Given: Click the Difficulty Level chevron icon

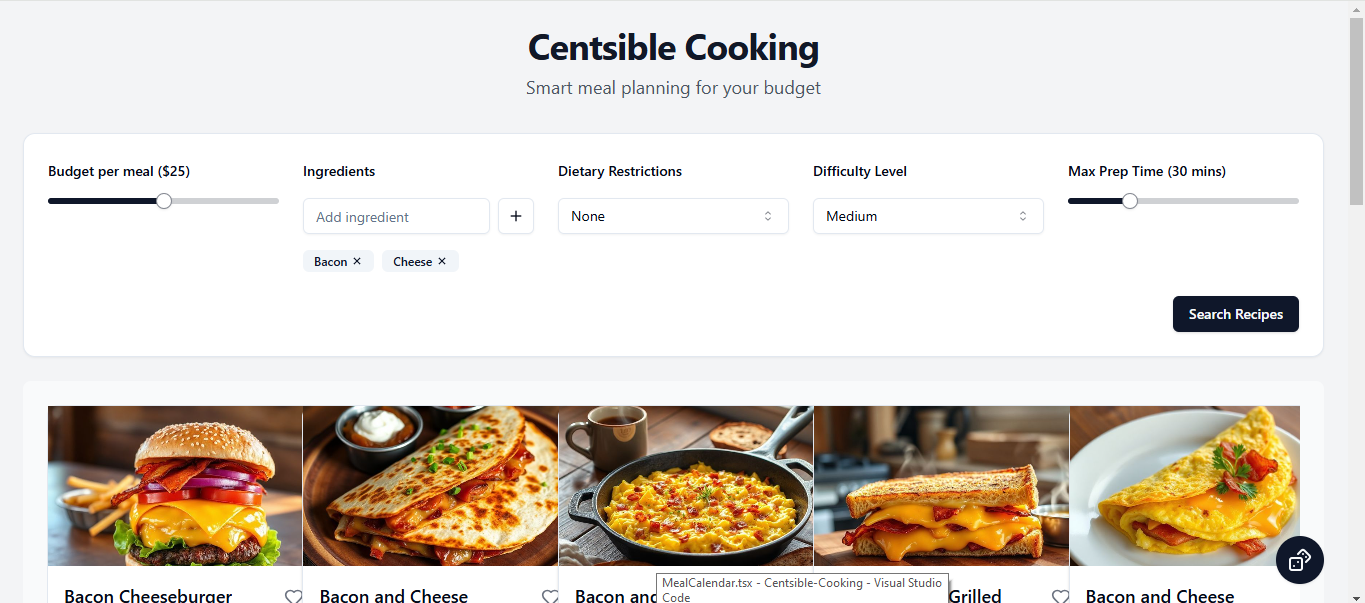Looking at the screenshot, I should [1022, 216].
